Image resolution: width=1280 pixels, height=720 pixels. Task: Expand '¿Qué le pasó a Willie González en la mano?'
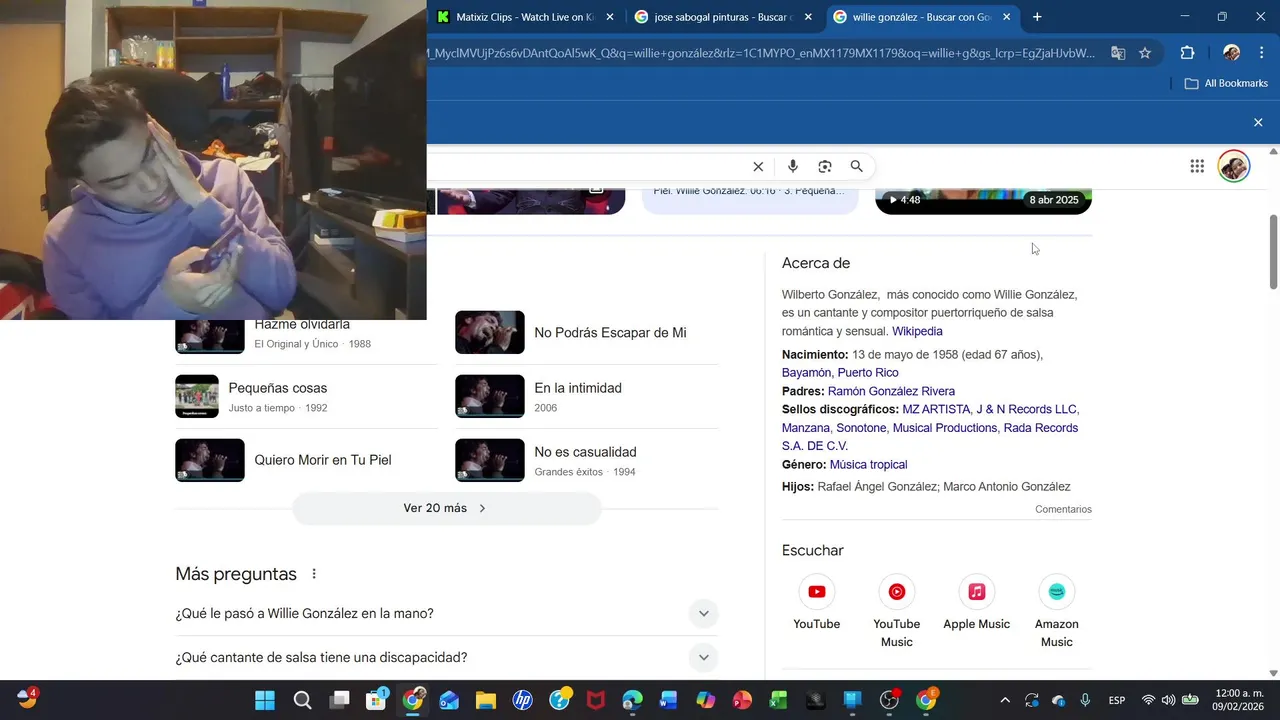pos(447,614)
